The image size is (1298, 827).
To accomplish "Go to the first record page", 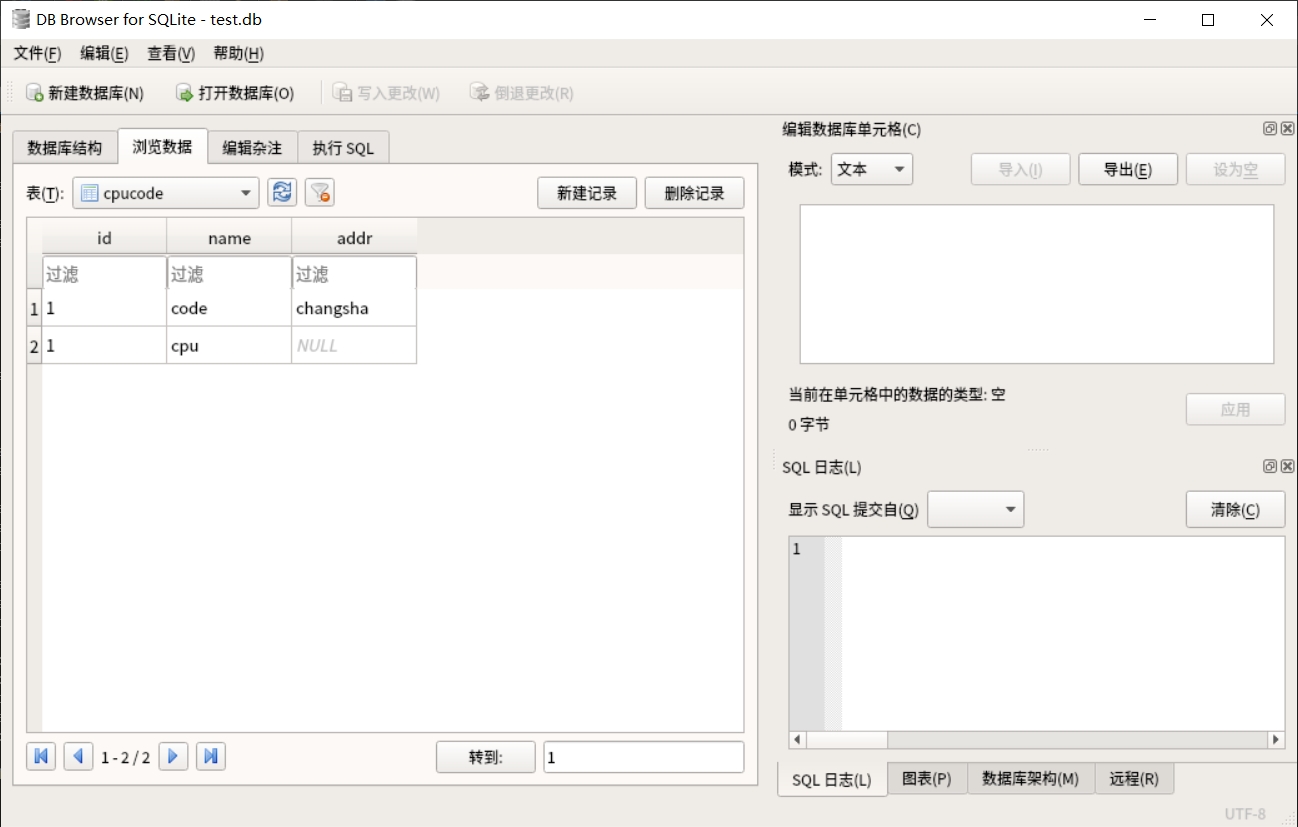I will click(41, 757).
